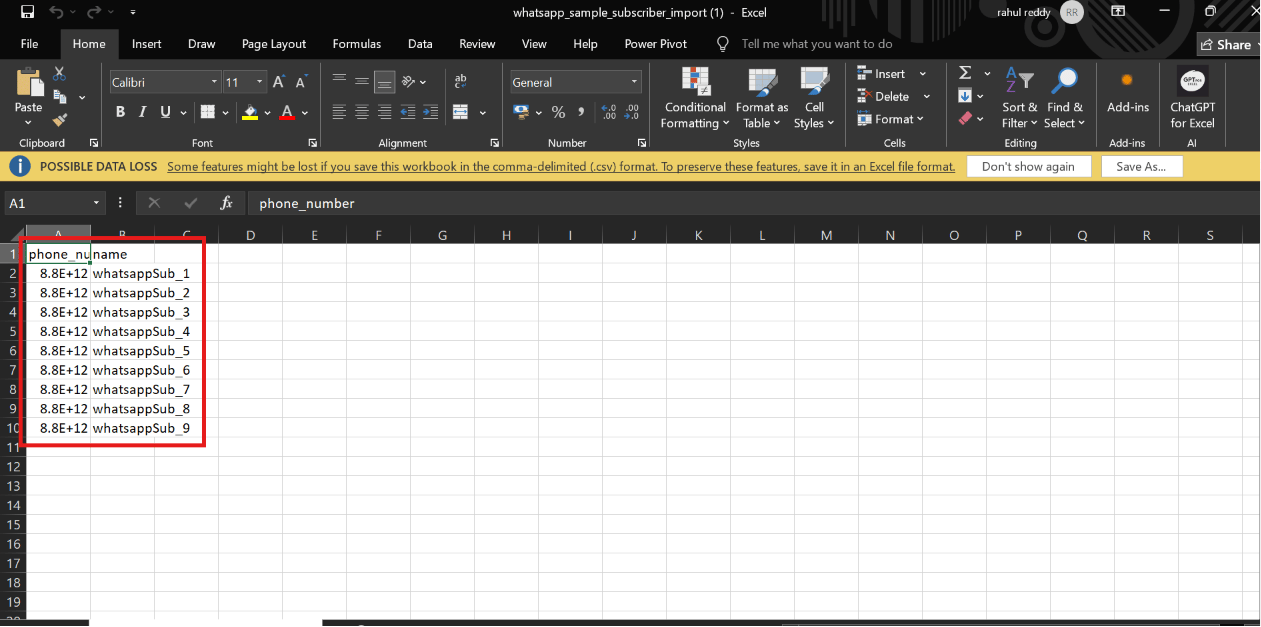The height and width of the screenshot is (627, 1261).
Task: Switch to the Page Layout tab
Action: (x=274, y=44)
